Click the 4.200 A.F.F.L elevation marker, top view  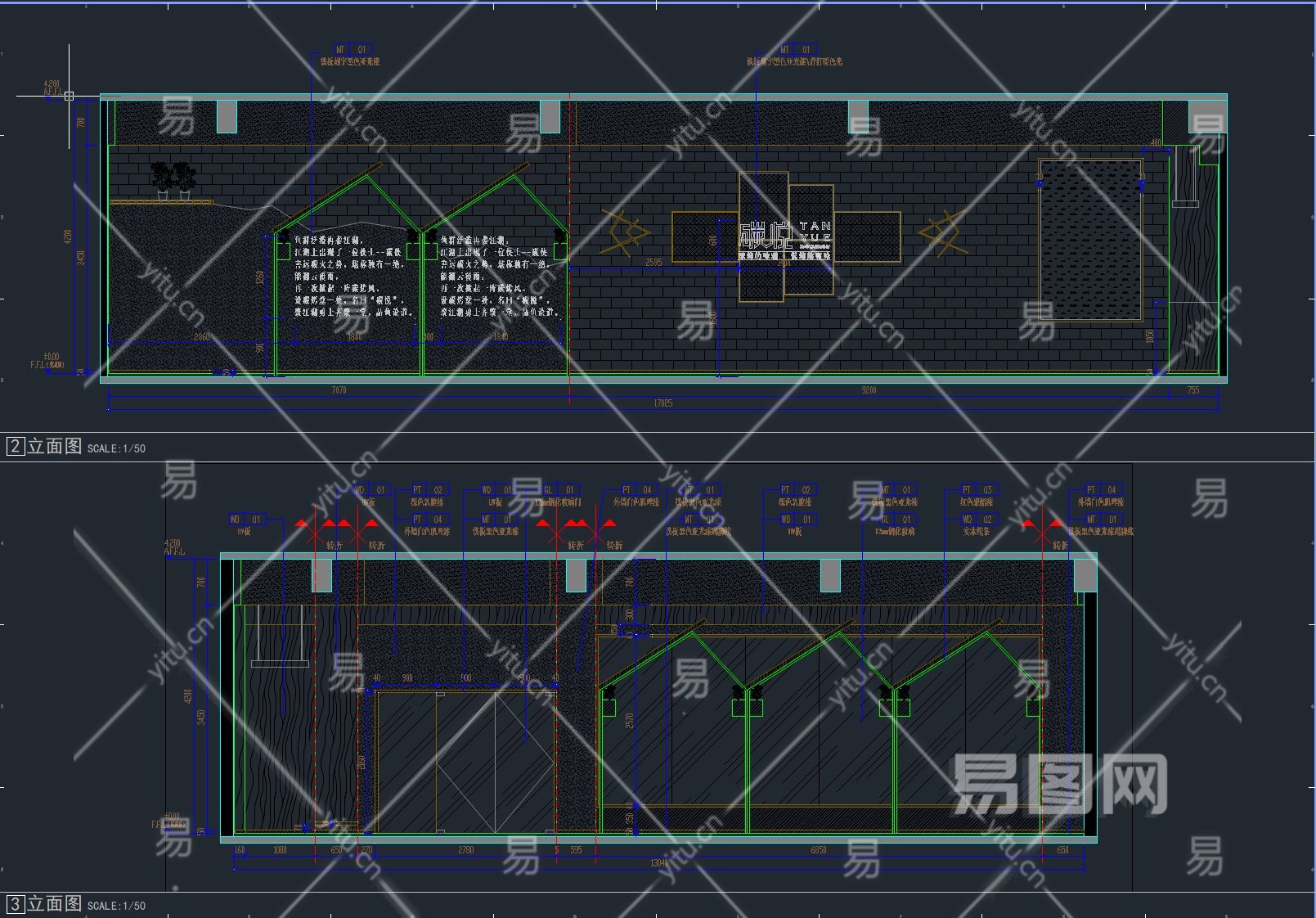coord(52,88)
